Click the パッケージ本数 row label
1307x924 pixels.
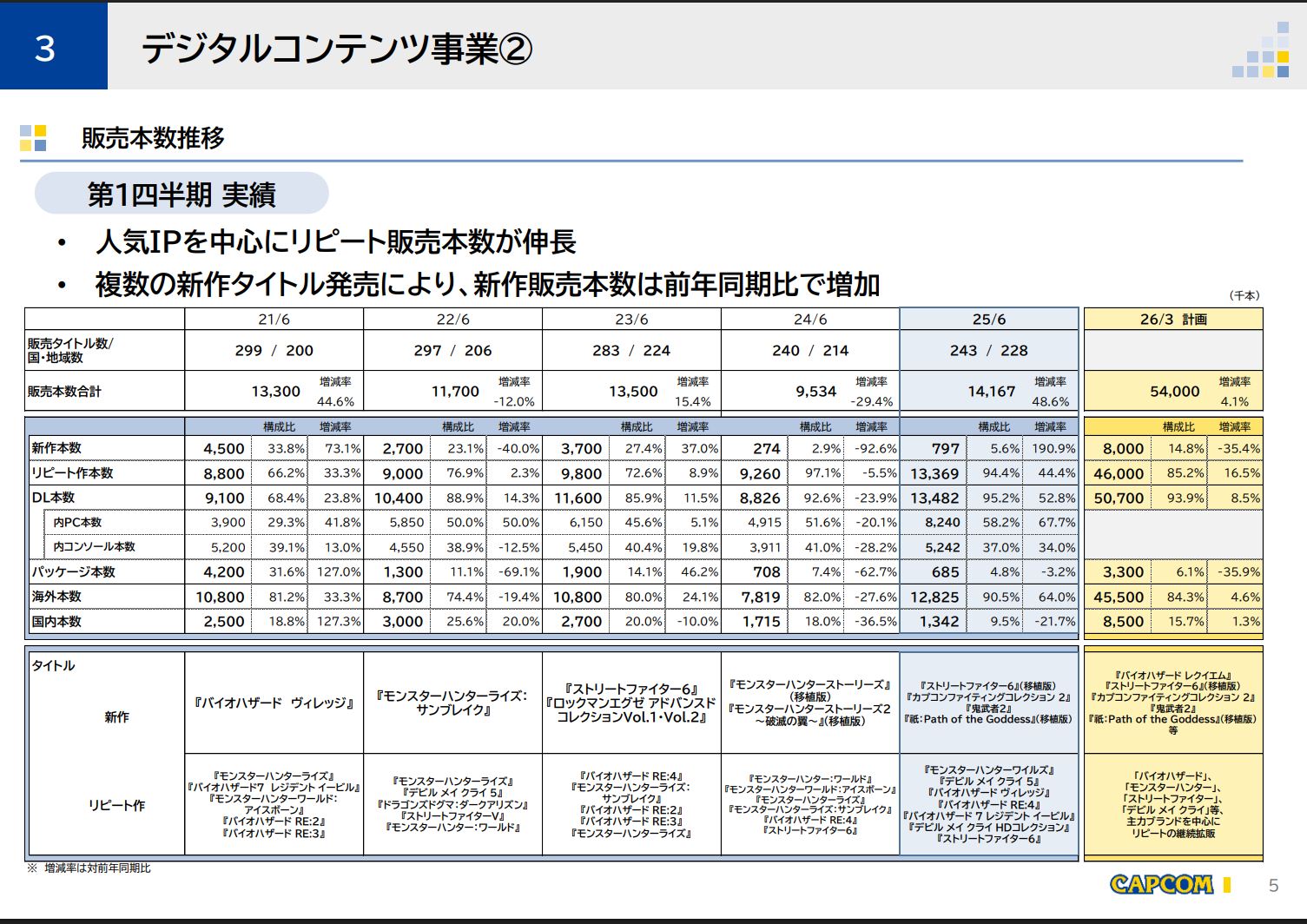pyautogui.click(x=74, y=572)
